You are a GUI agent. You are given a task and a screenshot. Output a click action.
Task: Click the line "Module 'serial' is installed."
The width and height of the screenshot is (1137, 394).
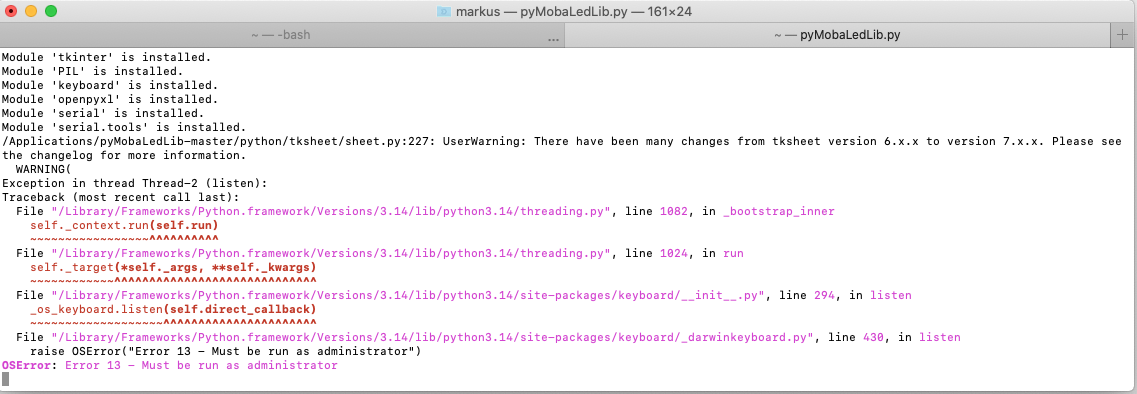click(x=103, y=113)
